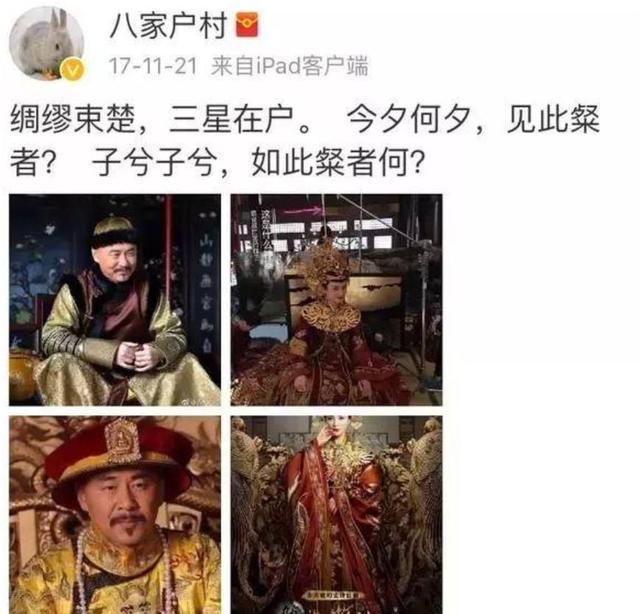Click the 三星在户 phrase in post
The image size is (640, 614).
[231, 120]
